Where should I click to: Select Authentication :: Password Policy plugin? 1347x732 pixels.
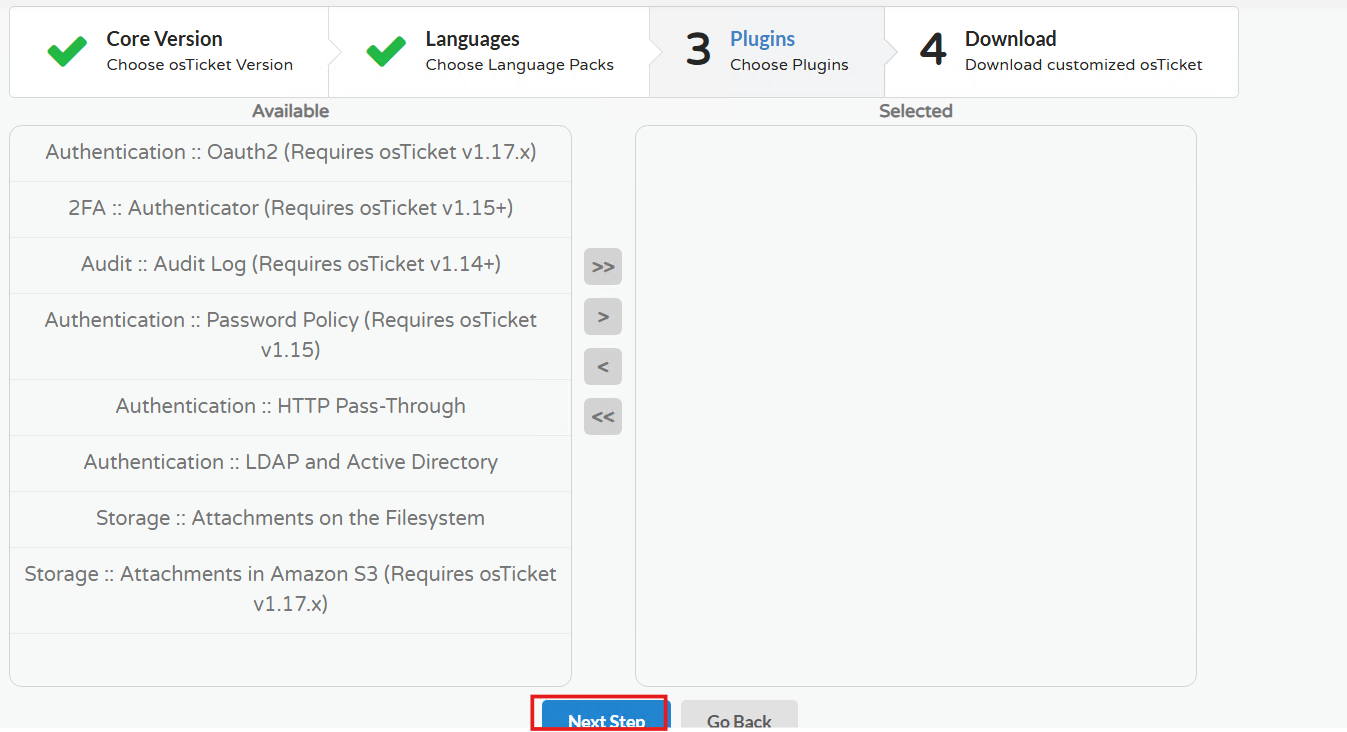pos(291,336)
